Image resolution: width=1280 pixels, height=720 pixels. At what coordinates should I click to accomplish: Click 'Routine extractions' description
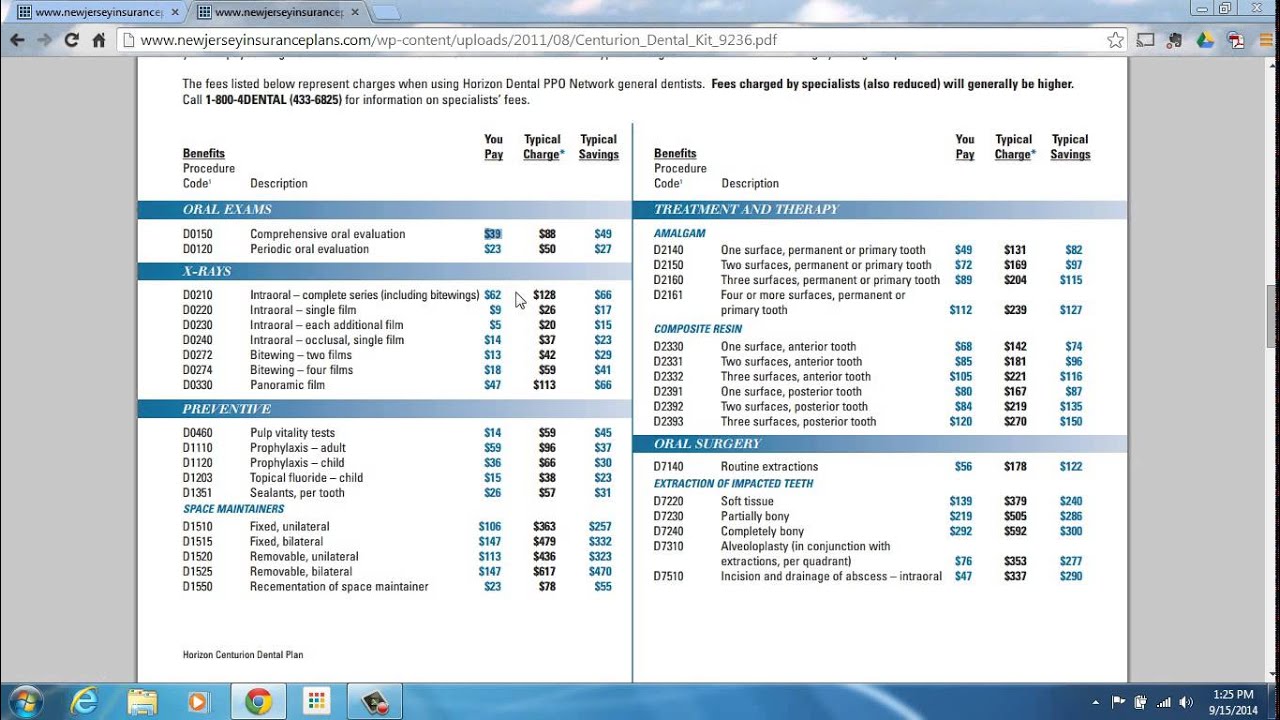click(x=769, y=467)
